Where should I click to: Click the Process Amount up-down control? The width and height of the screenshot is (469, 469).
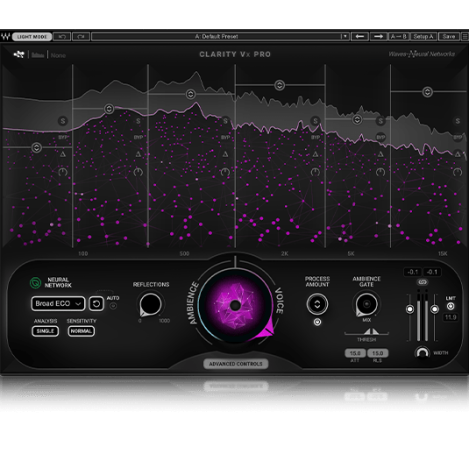coord(317,304)
